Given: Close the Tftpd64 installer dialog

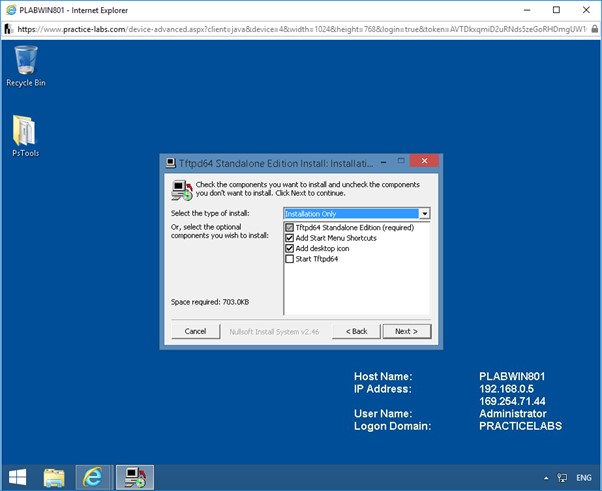Looking at the screenshot, I should [x=424, y=161].
